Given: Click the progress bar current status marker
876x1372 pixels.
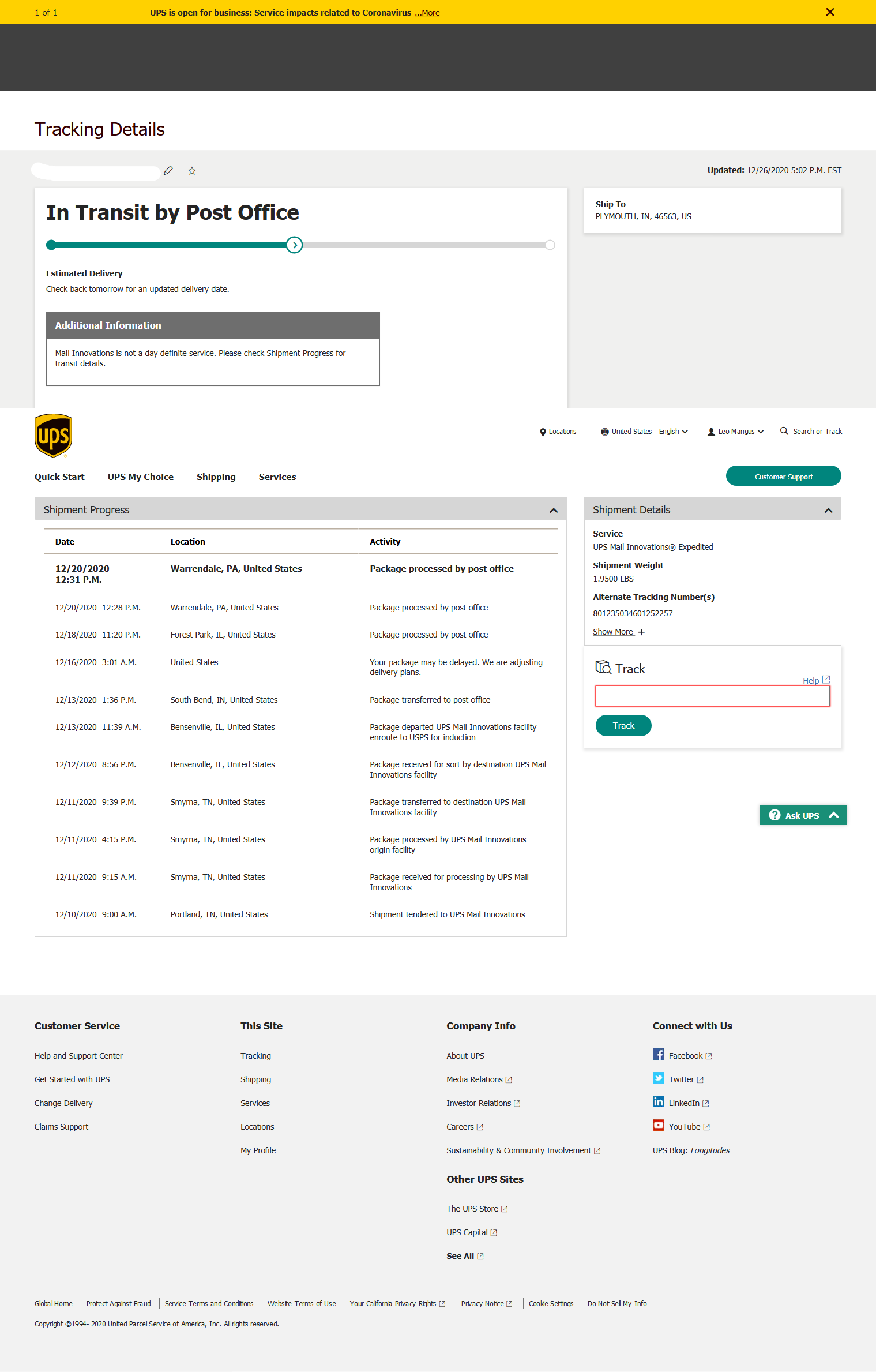Looking at the screenshot, I should (x=295, y=245).
